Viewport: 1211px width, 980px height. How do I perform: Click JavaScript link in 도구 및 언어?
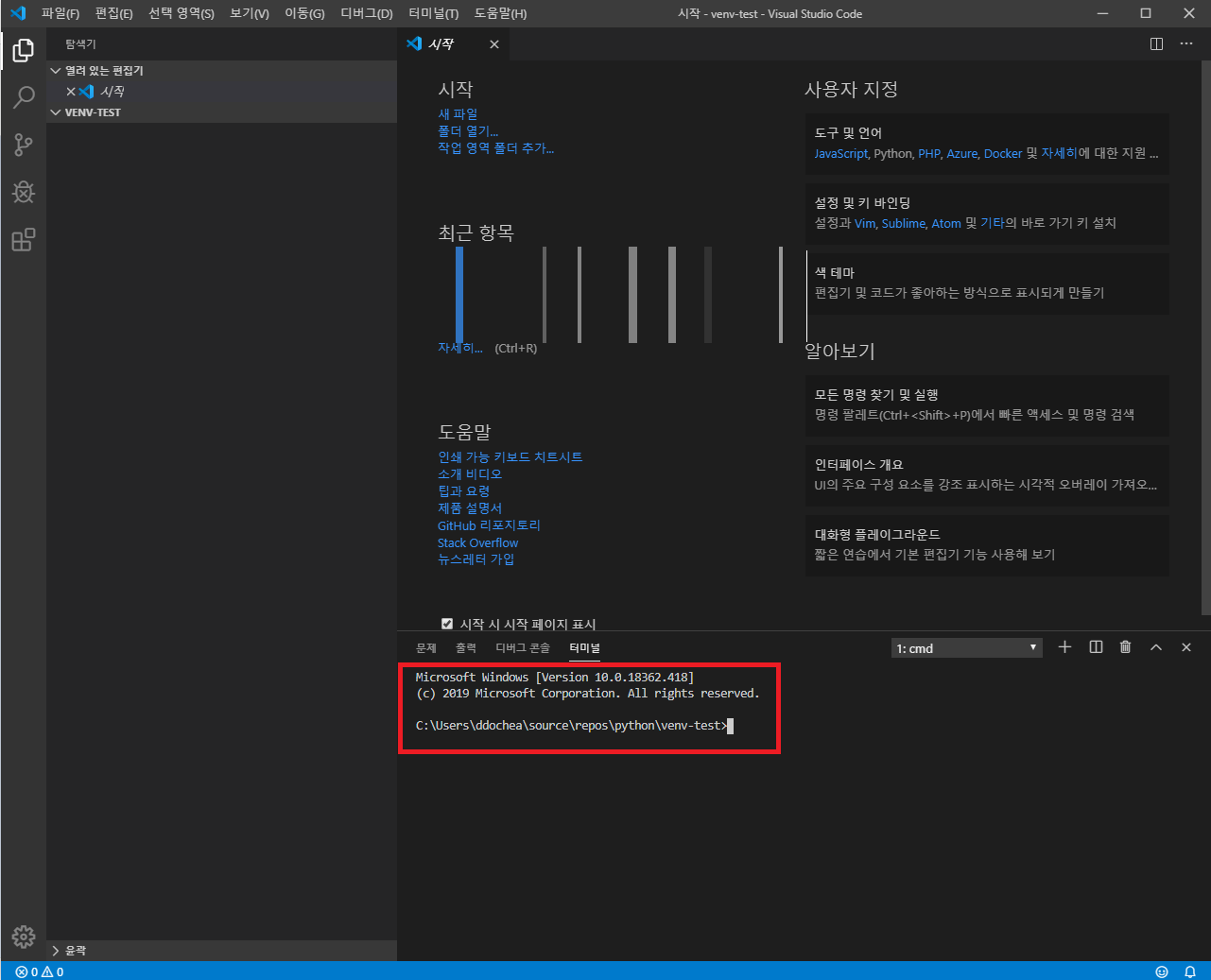point(841,153)
